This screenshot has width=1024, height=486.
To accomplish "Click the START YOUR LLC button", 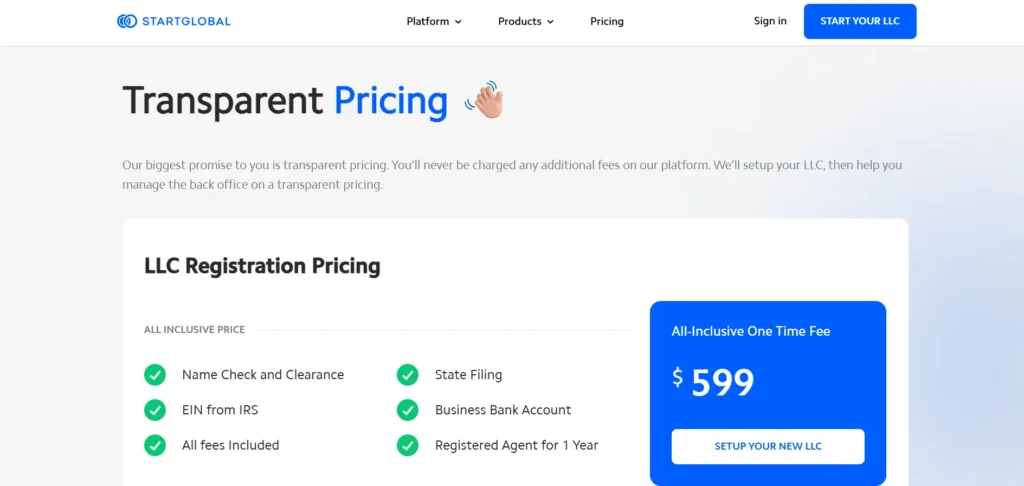I will tap(860, 21).
